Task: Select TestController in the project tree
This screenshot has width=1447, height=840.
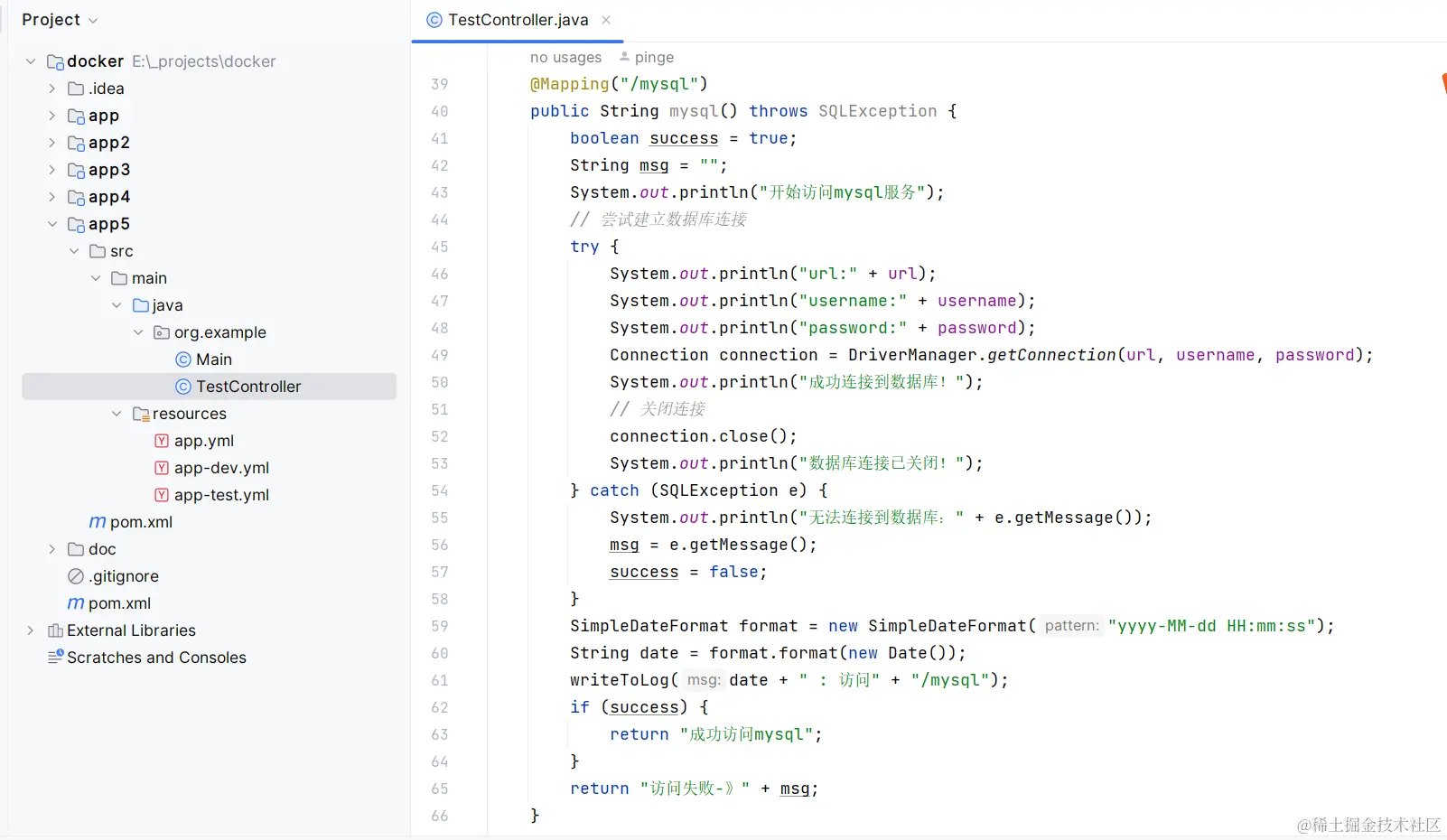Action: [x=248, y=387]
